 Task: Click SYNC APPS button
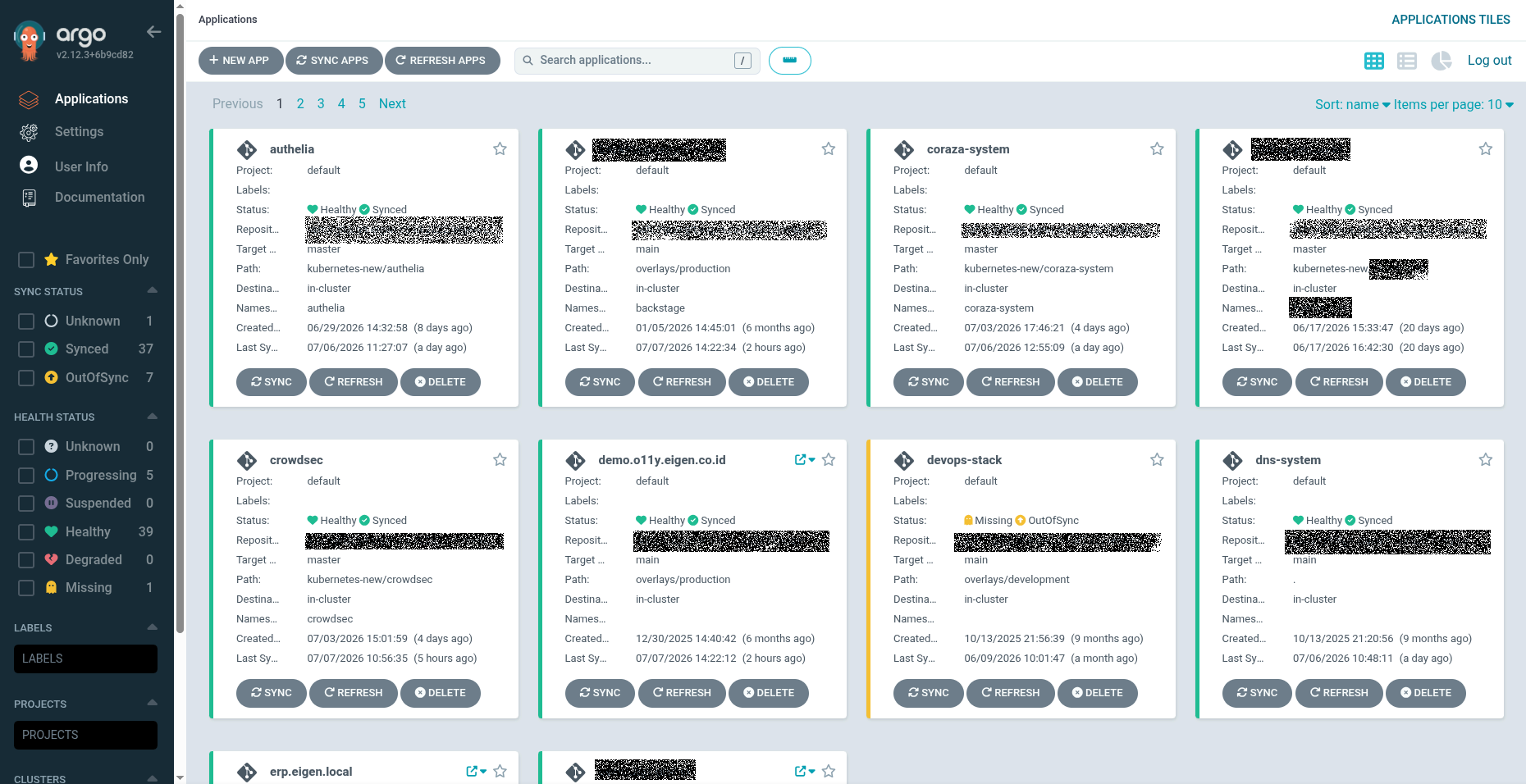[x=333, y=61]
